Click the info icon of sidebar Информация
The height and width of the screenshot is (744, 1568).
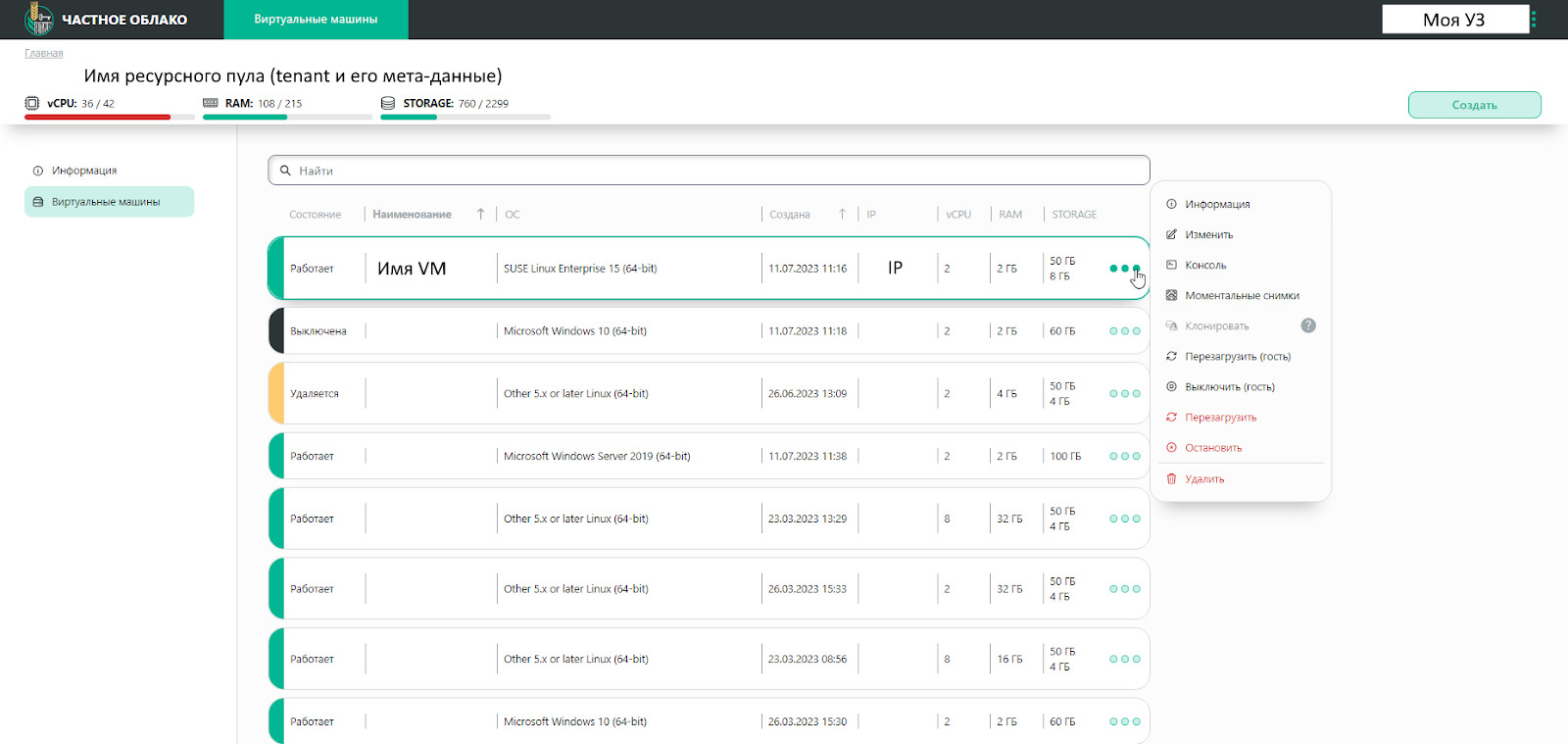[x=38, y=171]
